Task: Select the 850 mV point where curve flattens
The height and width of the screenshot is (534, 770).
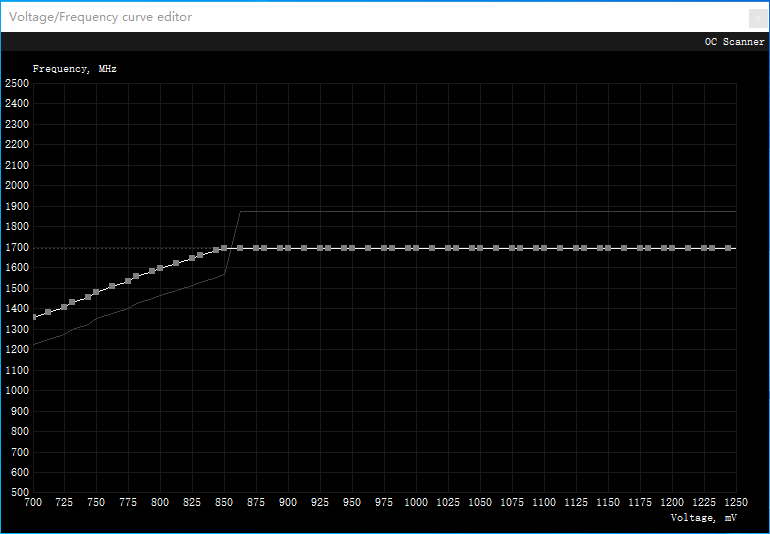Action: 224,248
